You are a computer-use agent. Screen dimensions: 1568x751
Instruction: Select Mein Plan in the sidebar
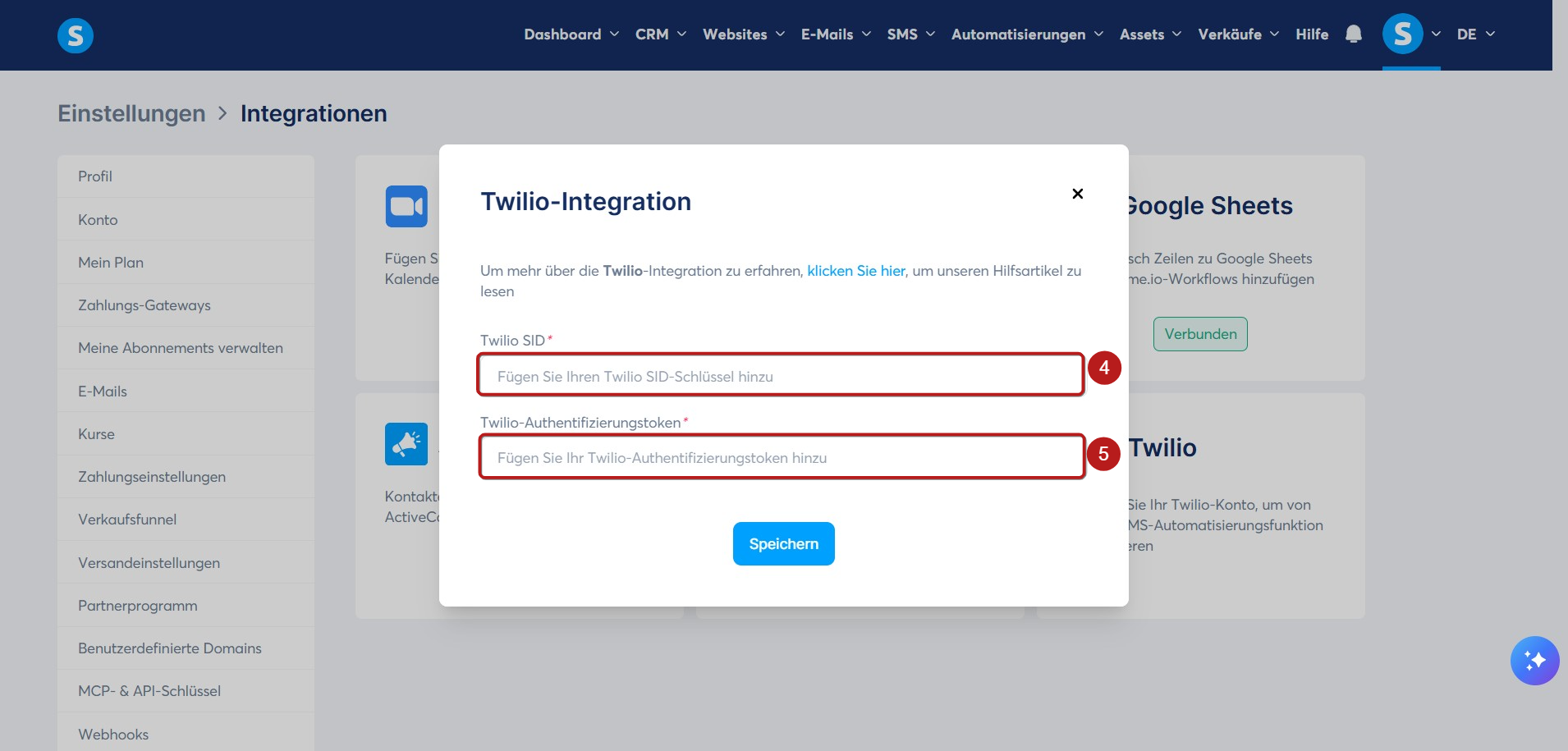tap(186, 263)
